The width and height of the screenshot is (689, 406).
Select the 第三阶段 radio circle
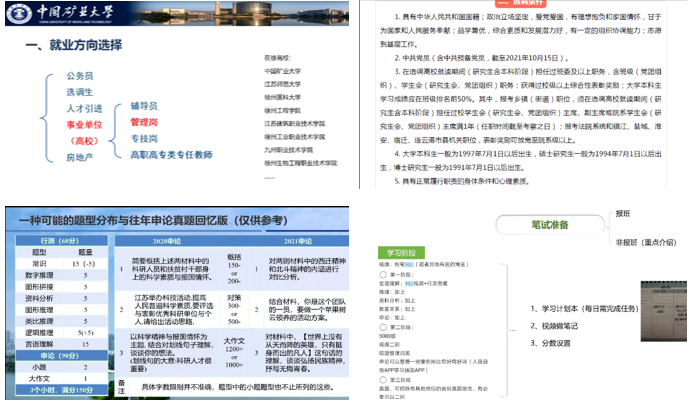[x=382, y=381]
